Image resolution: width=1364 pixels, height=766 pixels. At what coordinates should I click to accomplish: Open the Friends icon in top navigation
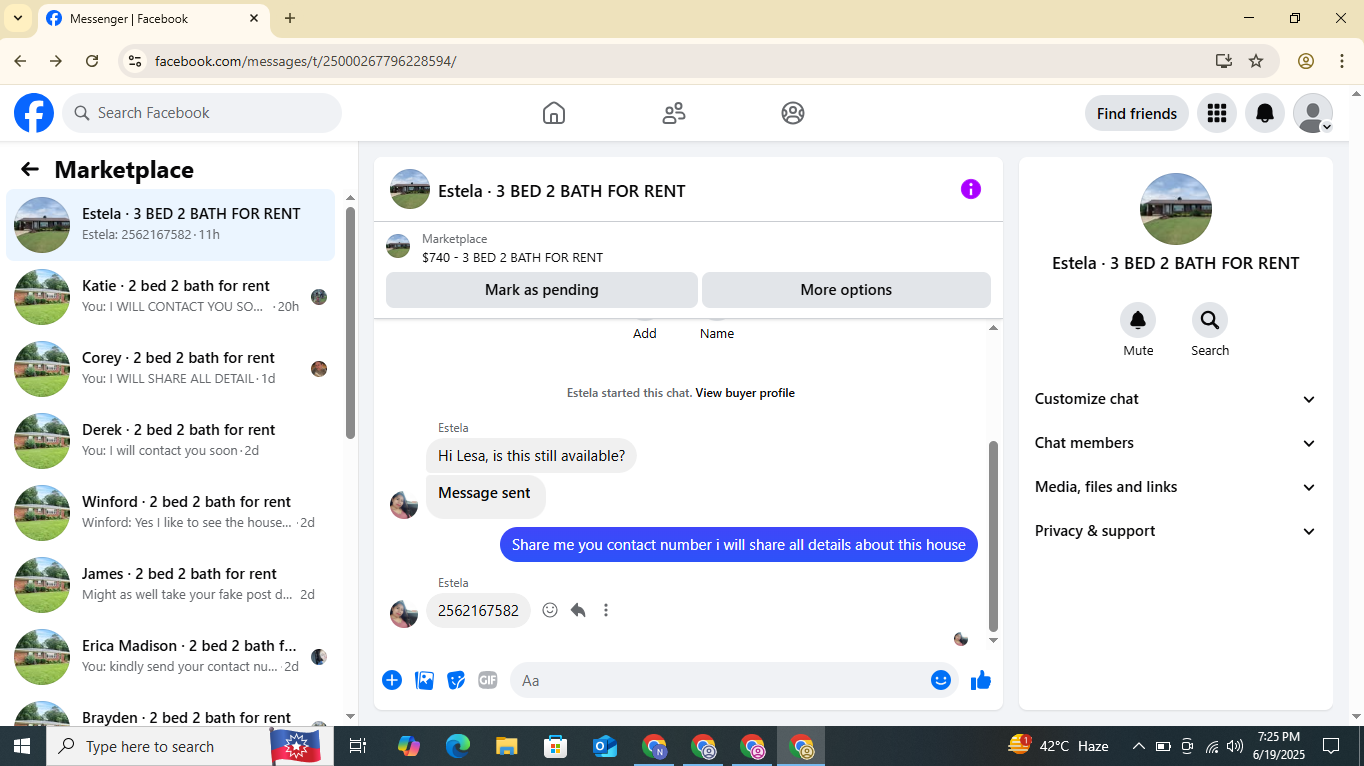(674, 113)
